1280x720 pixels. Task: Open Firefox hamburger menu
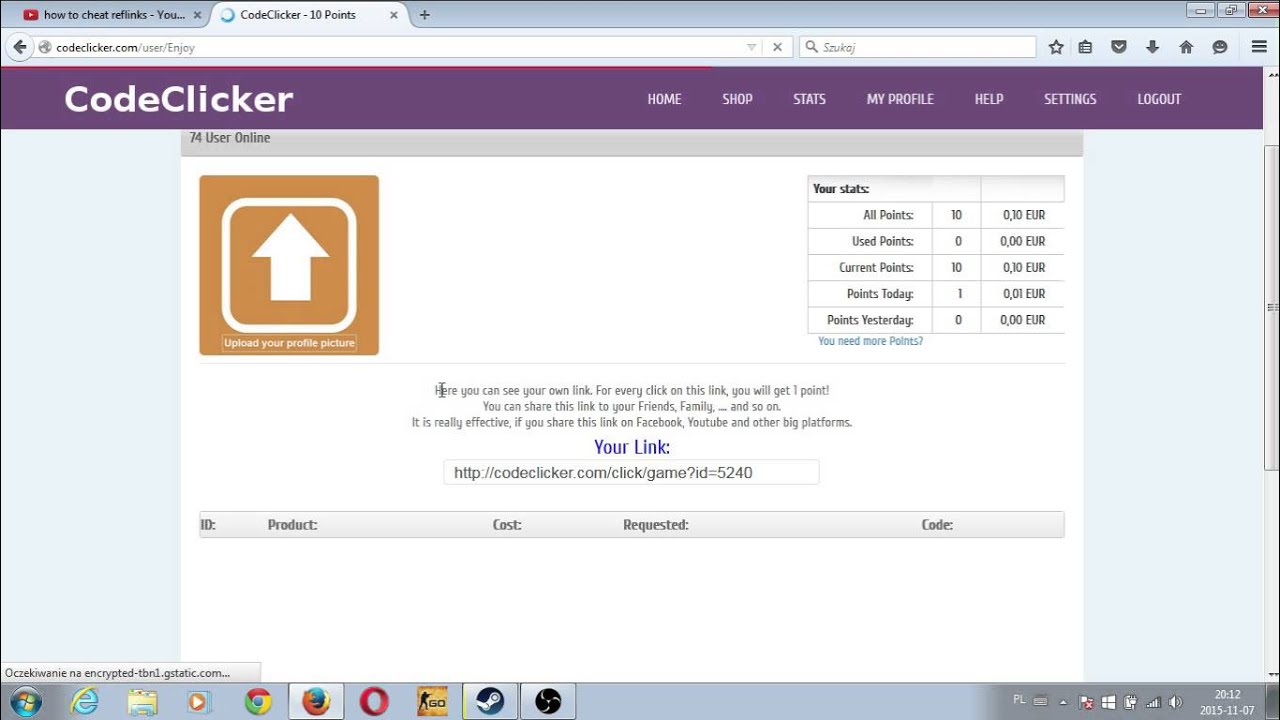point(1259,47)
